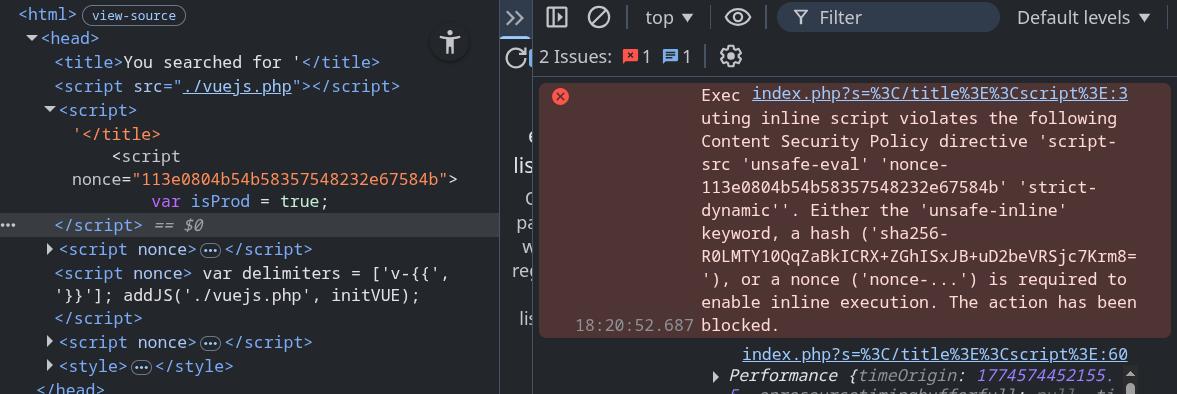1177x394 pixels.
Task: Open console settings gear icon
Action: coord(730,56)
